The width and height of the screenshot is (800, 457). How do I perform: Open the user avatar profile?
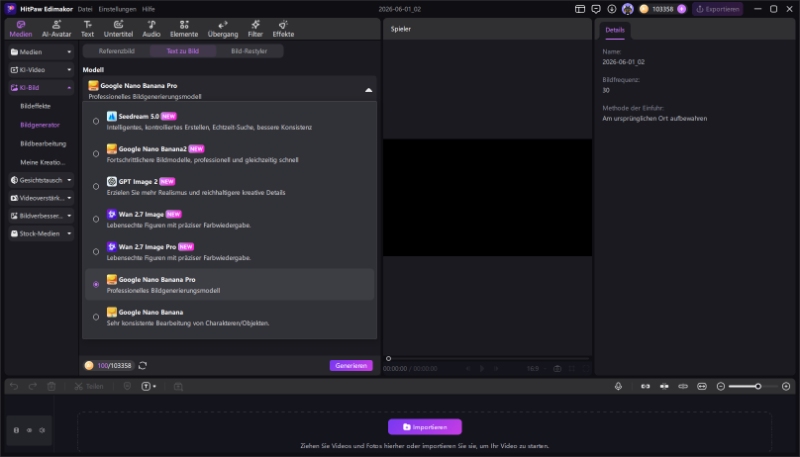(628, 9)
